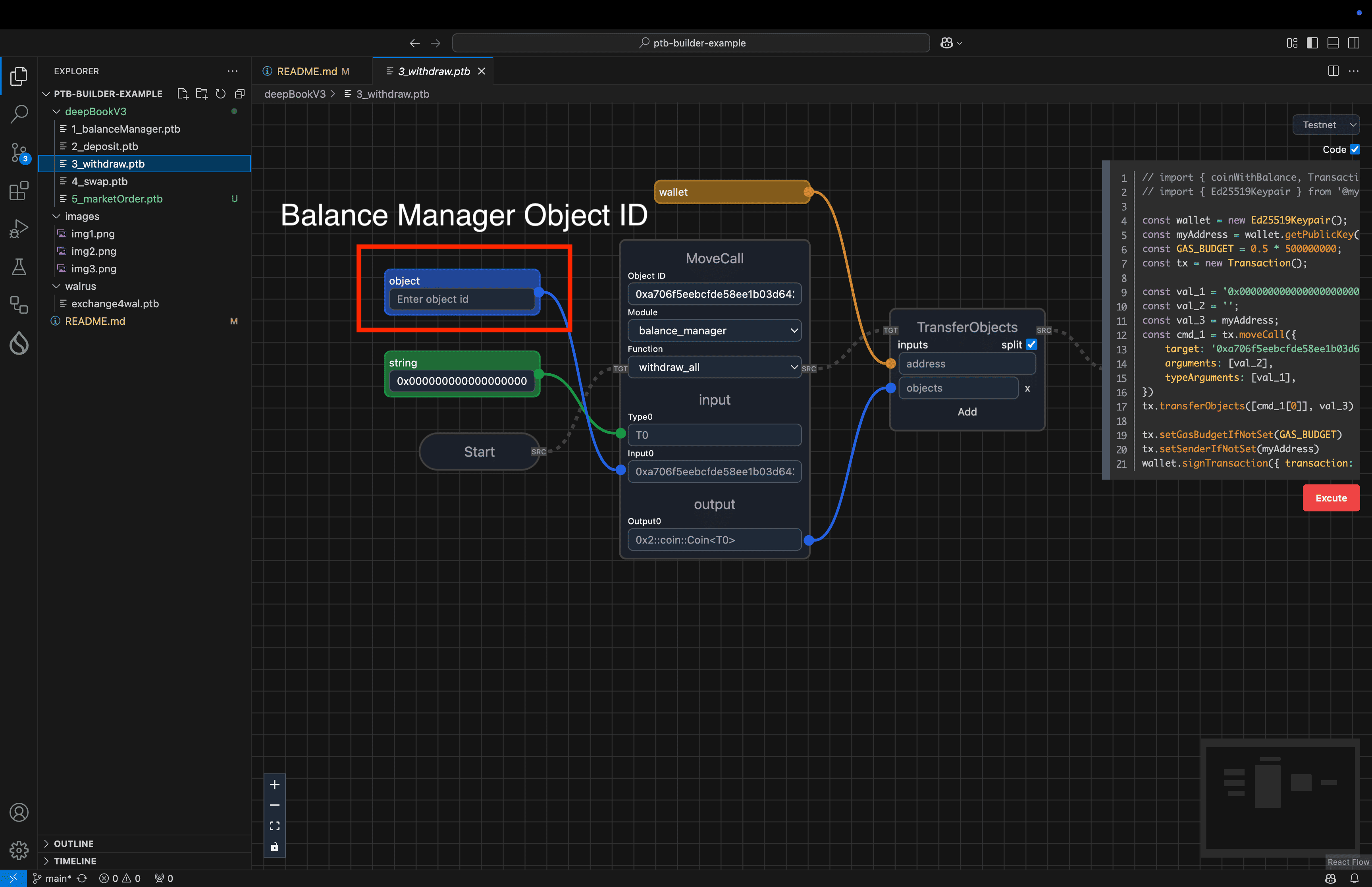Customize layout icon in title bar
Viewport: 1372px width, 887px height.
pyautogui.click(x=1292, y=43)
